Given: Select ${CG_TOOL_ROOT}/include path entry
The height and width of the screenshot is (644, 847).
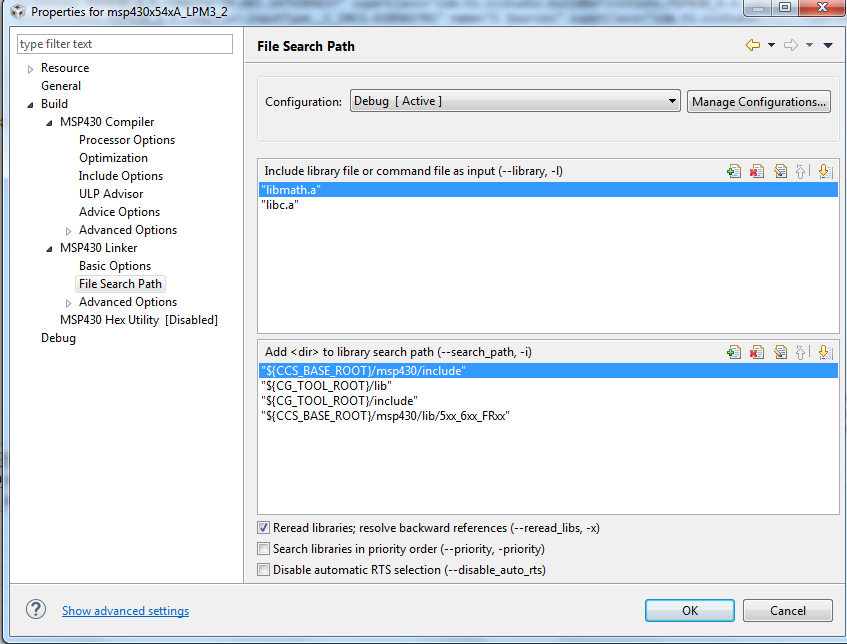Looking at the screenshot, I should tap(548, 401).
